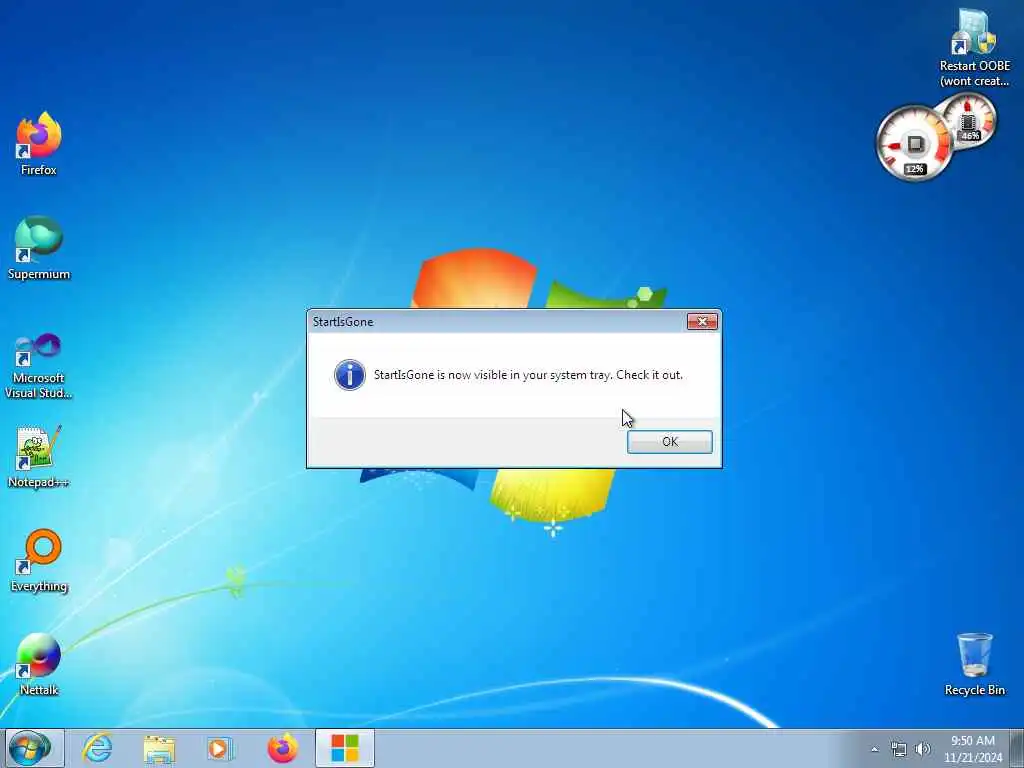Image resolution: width=1024 pixels, height=768 pixels.
Task: Select the Supermium desktop shortcut
Action: (39, 248)
